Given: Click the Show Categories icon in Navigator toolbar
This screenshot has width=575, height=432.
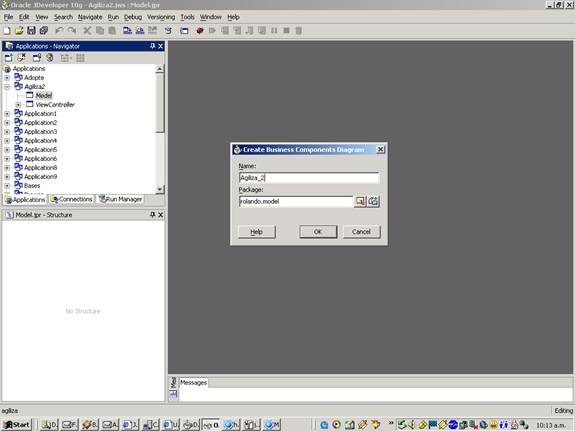Looking at the screenshot, I should tap(80, 58).
